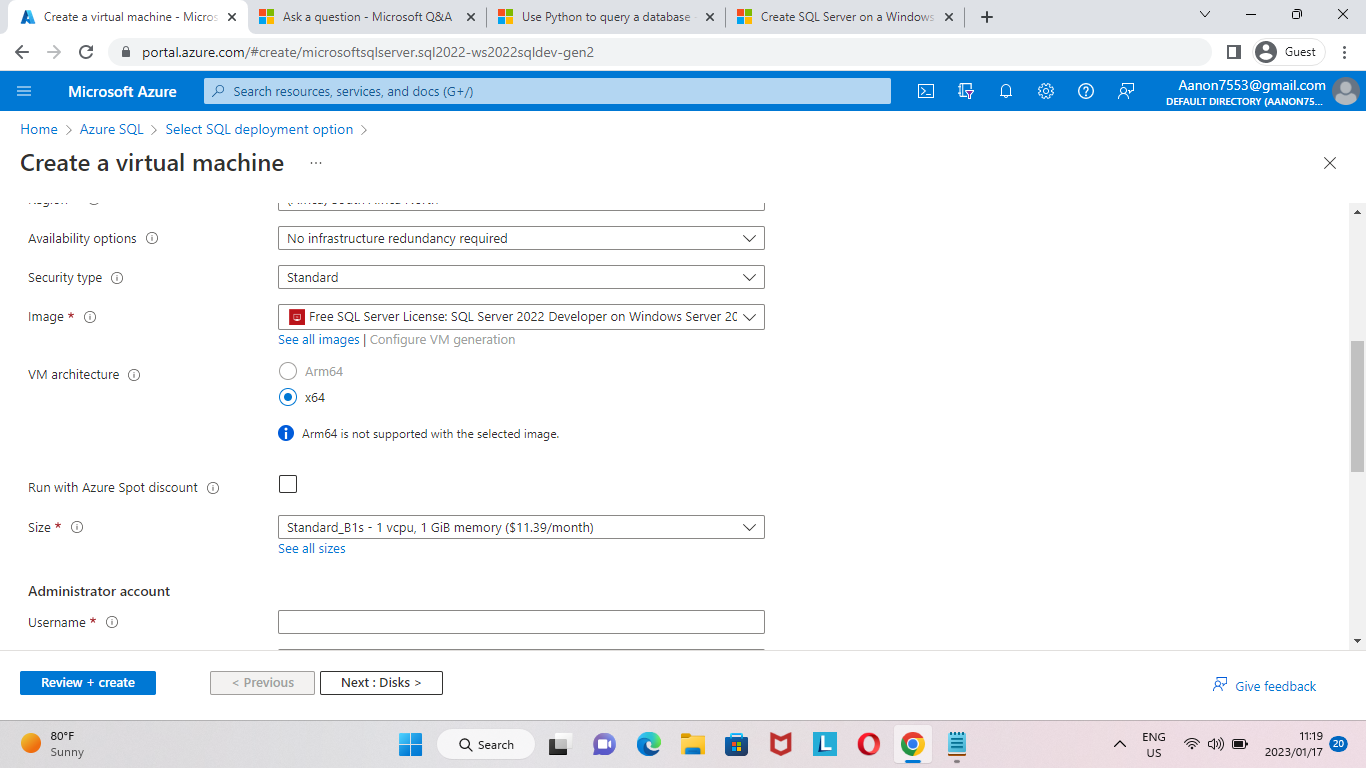1366x768 pixels.
Task: Focus the Username input field
Action: pos(521,622)
